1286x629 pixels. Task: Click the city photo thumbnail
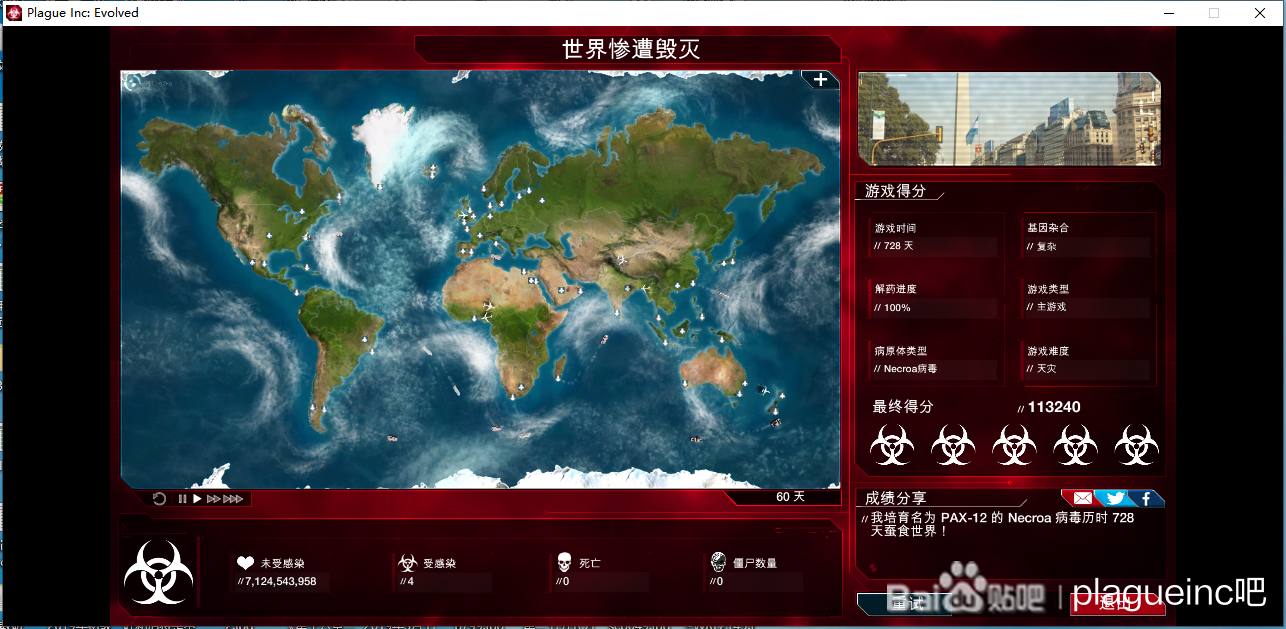1009,118
